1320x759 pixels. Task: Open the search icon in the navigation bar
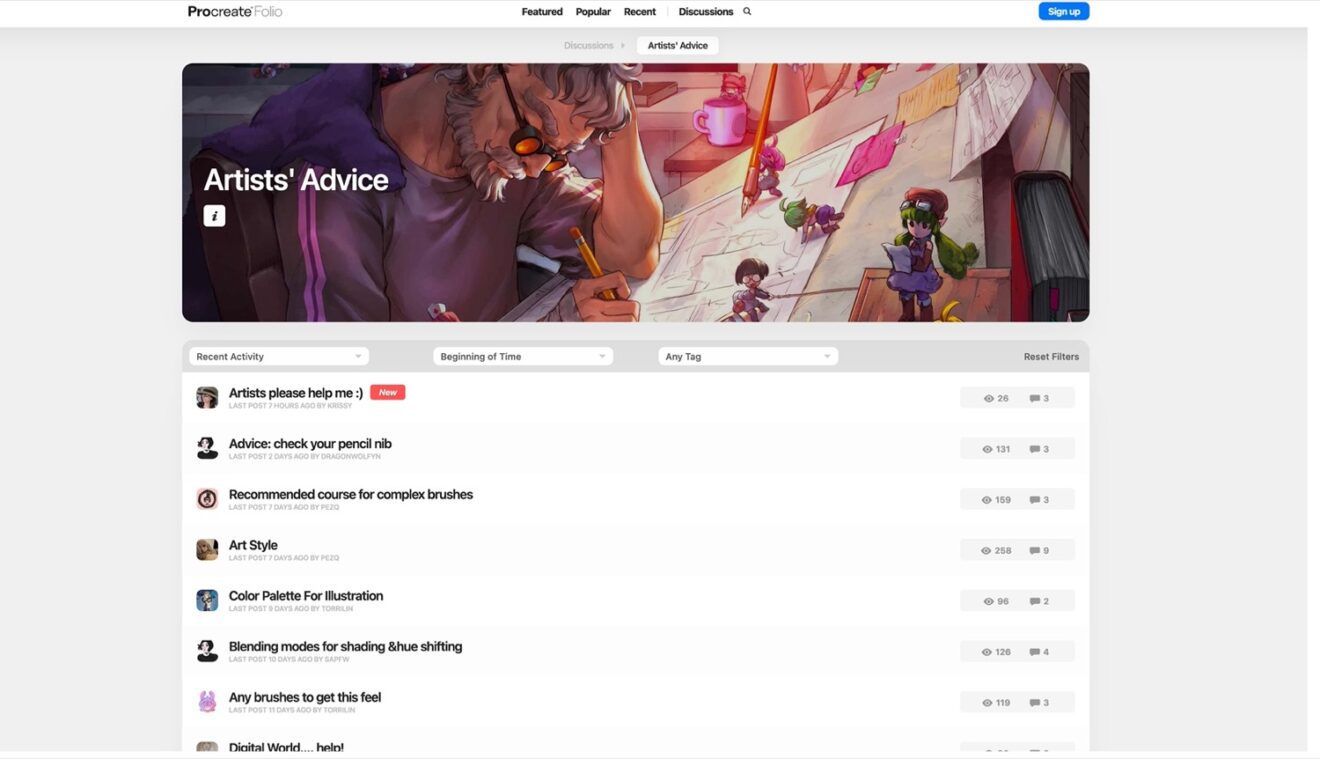pyautogui.click(x=746, y=11)
